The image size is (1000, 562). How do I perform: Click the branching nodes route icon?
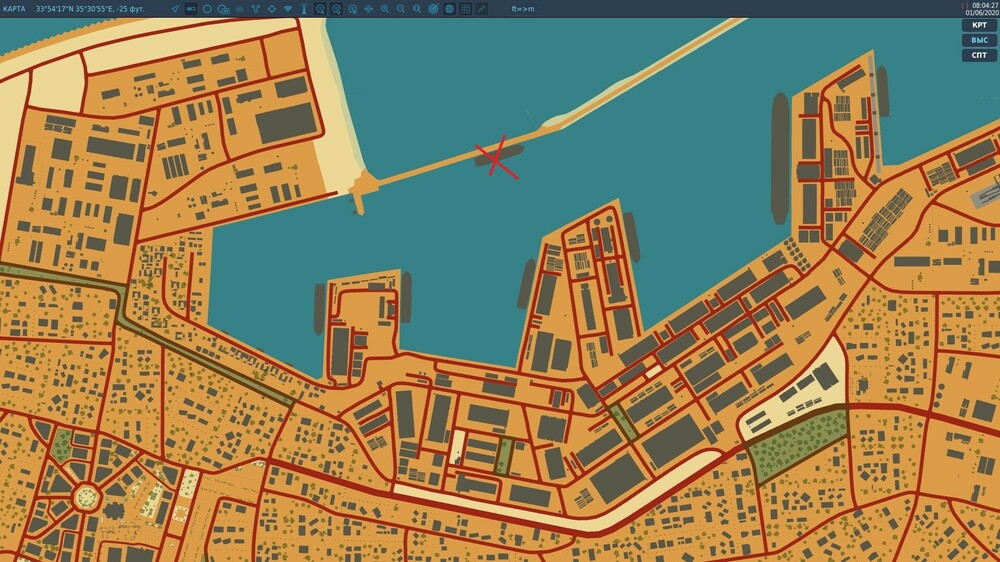(x=256, y=9)
